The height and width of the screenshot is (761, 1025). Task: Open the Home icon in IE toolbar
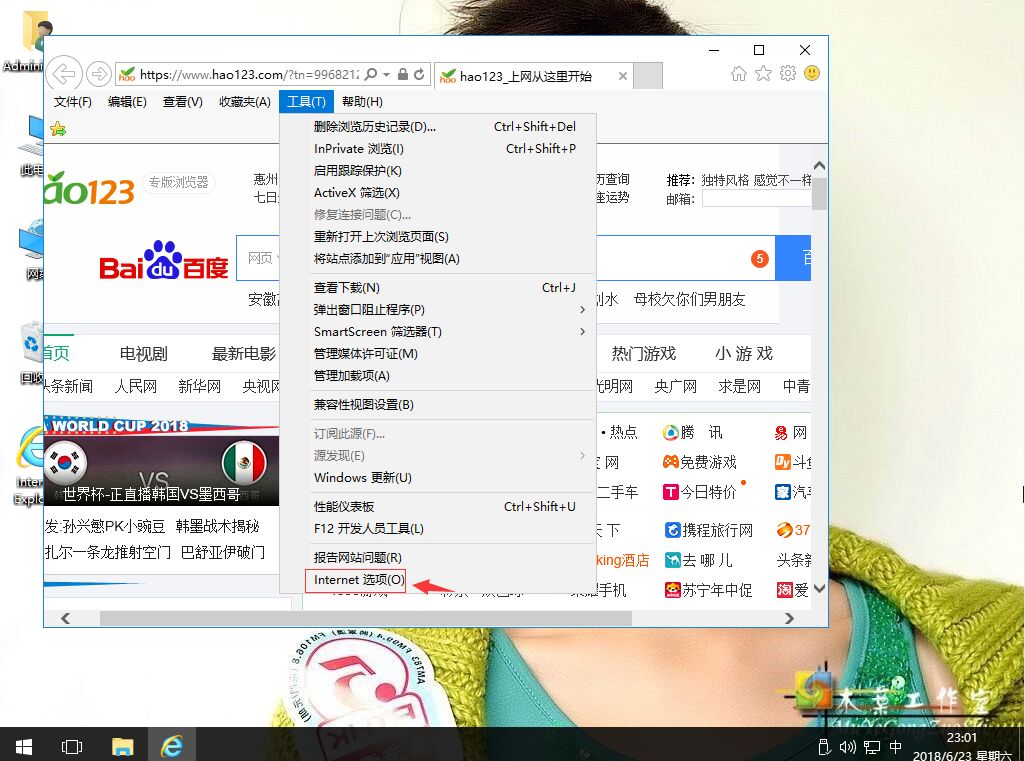tap(739, 73)
